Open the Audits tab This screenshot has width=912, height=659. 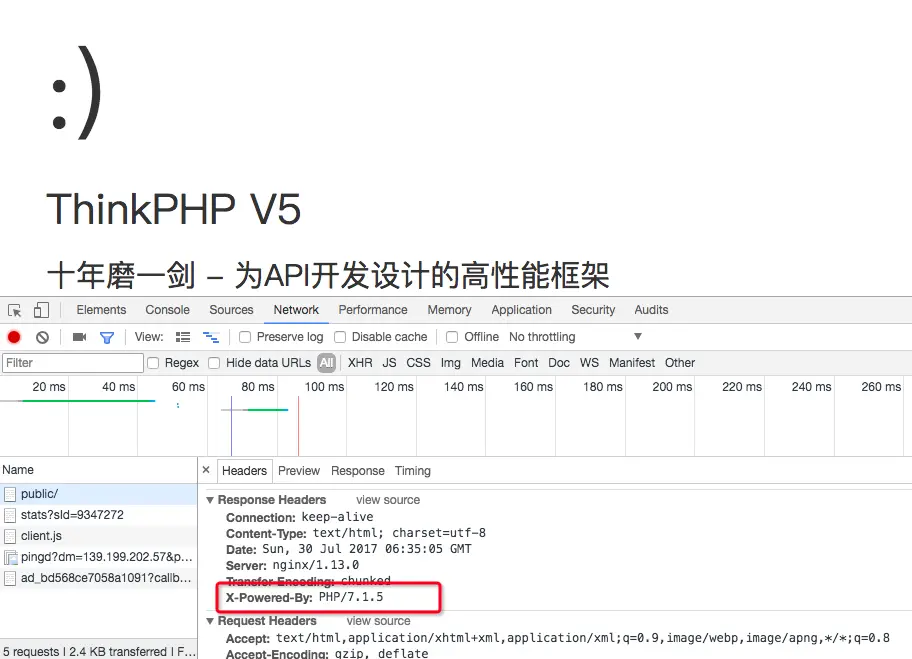click(x=651, y=310)
